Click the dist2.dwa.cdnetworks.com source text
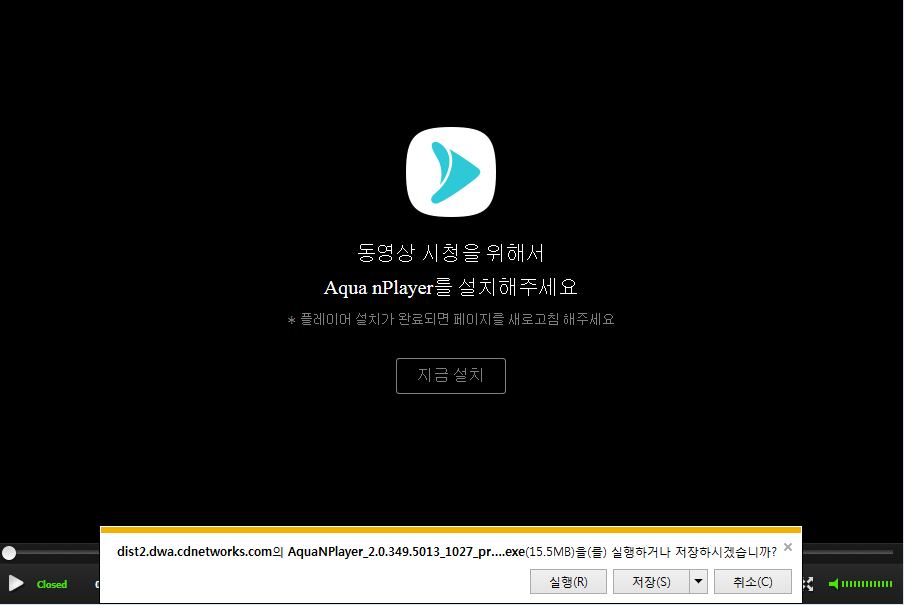904x605 pixels. tap(194, 551)
